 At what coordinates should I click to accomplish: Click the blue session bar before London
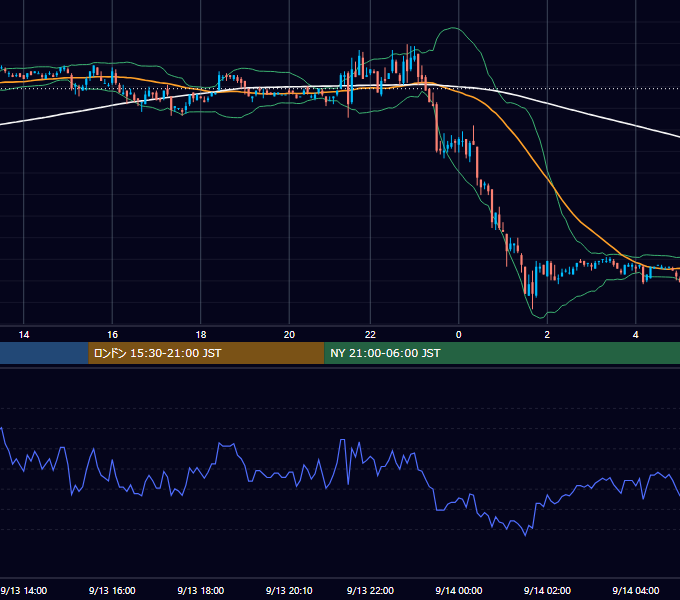pyautogui.click(x=44, y=353)
